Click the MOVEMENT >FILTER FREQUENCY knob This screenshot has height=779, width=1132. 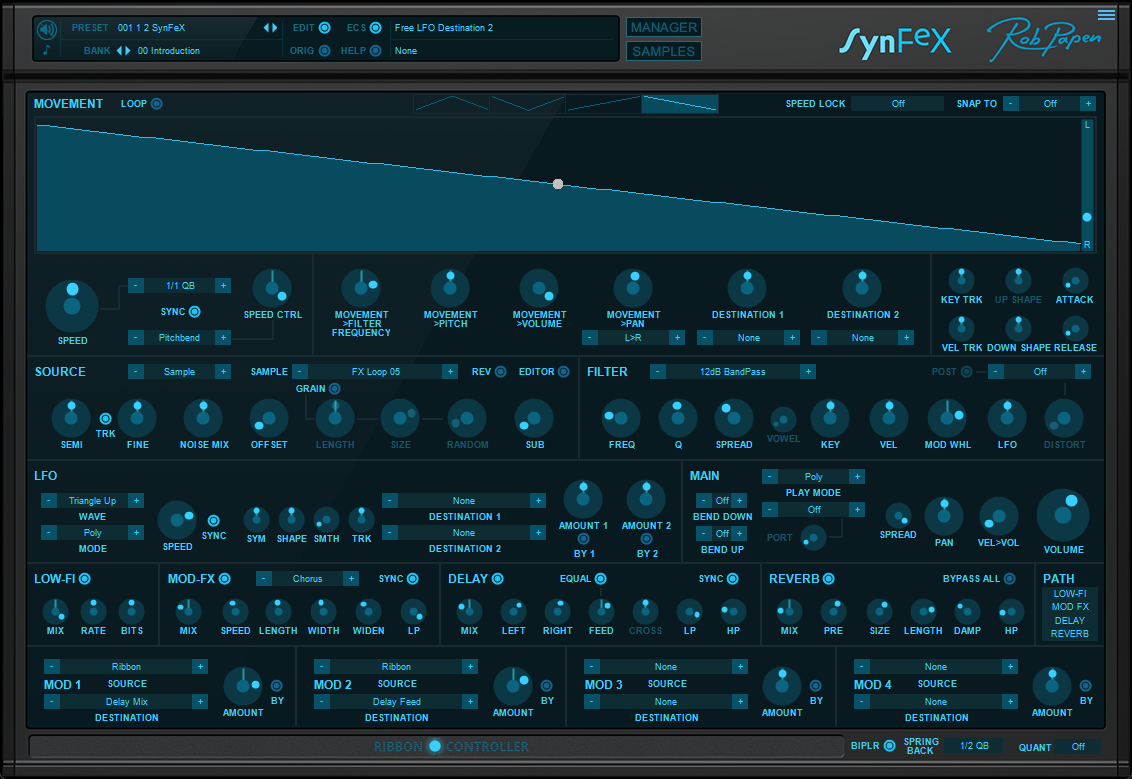[x=361, y=289]
